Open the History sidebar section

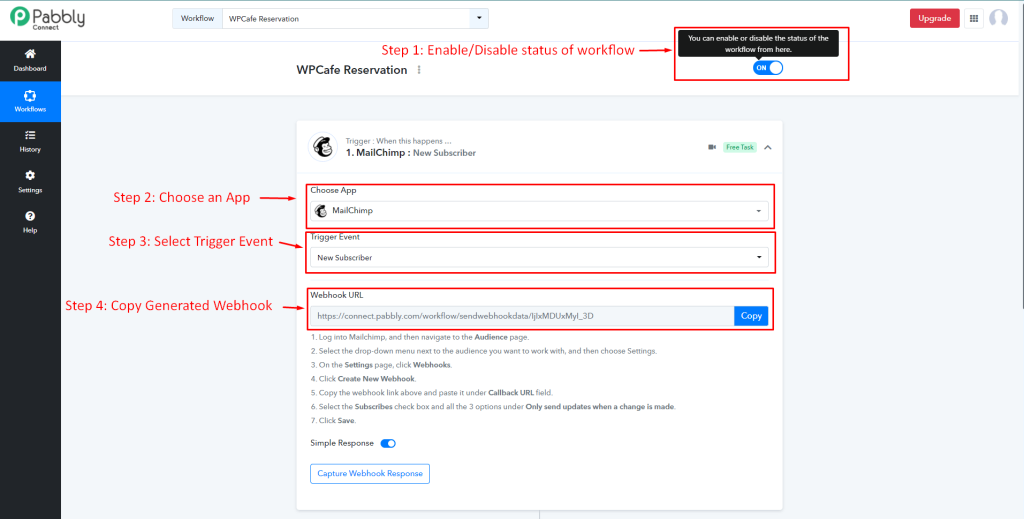30,141
